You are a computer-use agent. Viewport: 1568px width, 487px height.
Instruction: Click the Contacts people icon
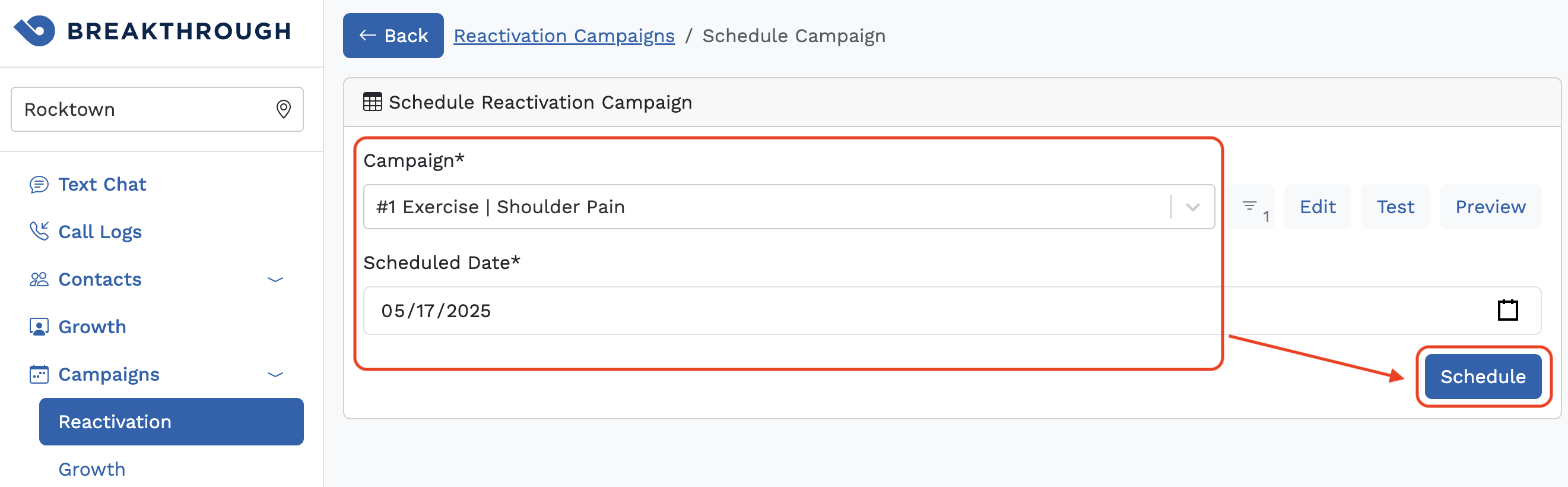[x=39, y=279]
